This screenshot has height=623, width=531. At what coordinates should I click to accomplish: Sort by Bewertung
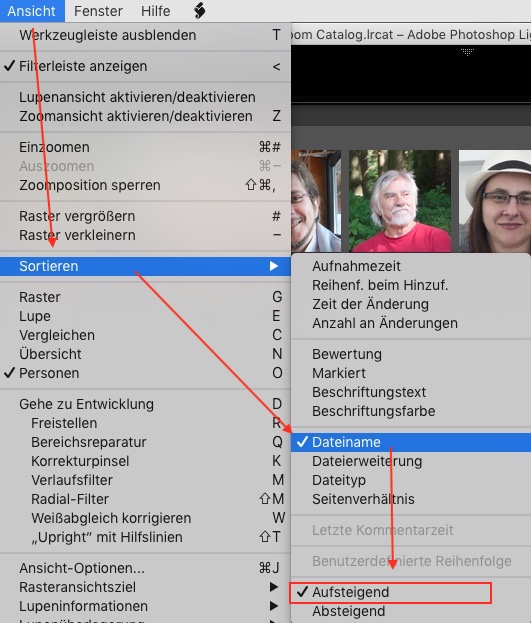pos(411,354)
